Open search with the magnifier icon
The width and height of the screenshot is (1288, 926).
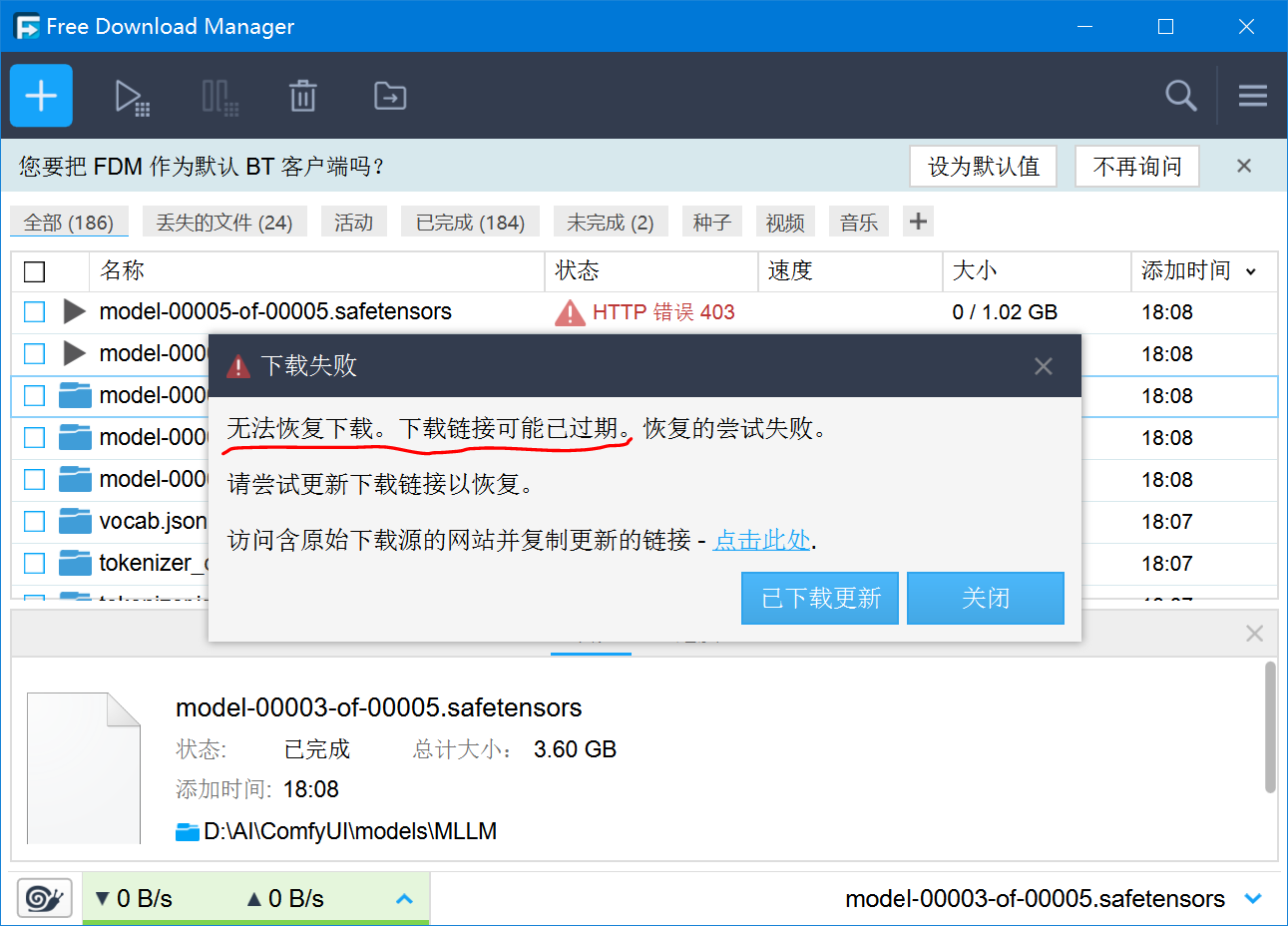(1180, 95)
